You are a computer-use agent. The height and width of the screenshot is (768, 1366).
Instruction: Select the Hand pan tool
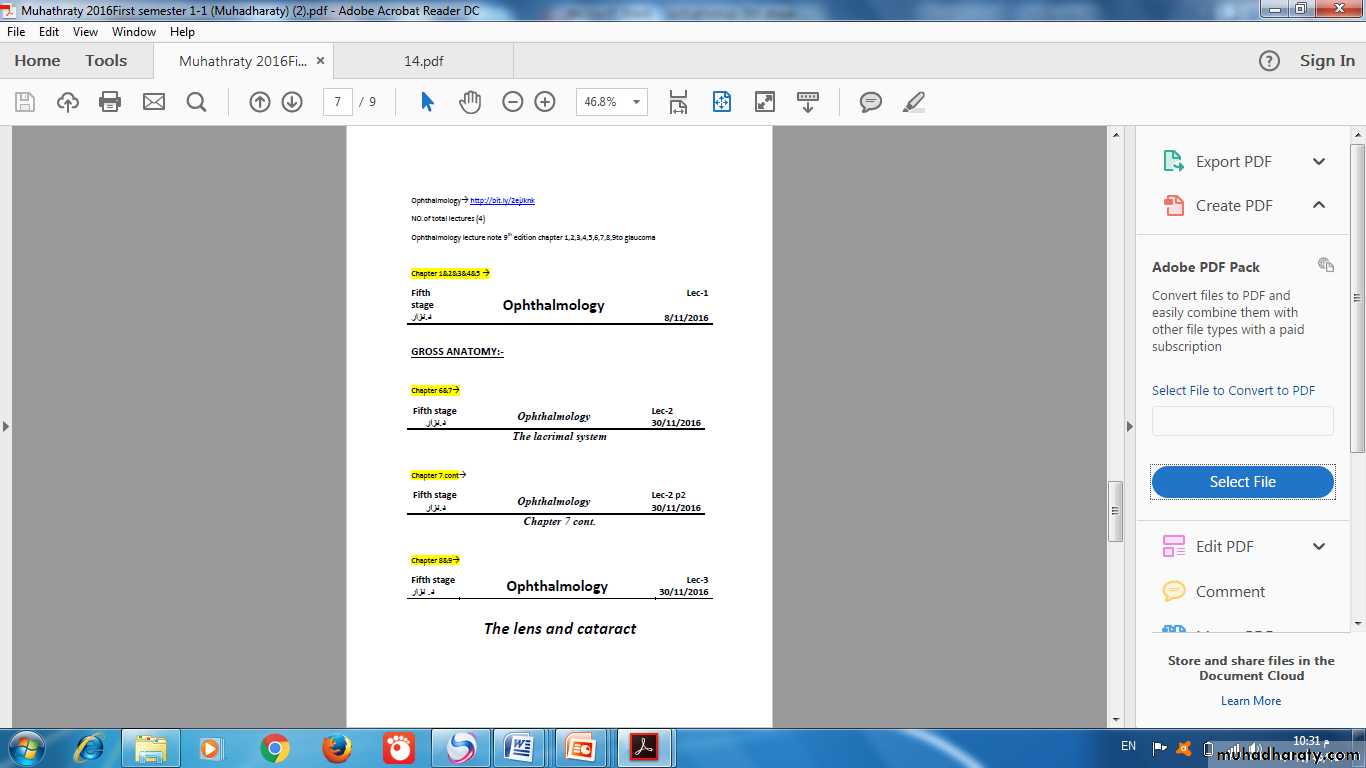[x=470, y=102]
